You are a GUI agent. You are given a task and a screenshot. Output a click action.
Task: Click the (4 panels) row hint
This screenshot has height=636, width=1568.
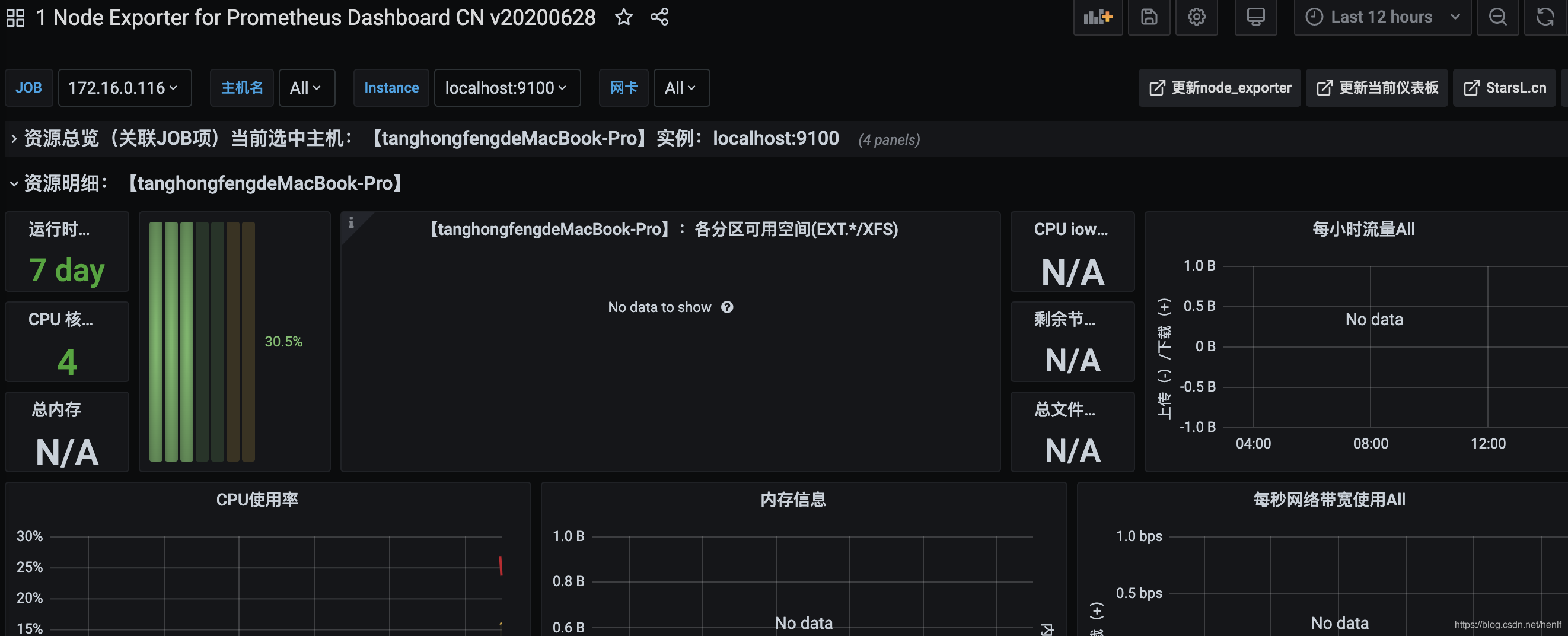point(889,140)
